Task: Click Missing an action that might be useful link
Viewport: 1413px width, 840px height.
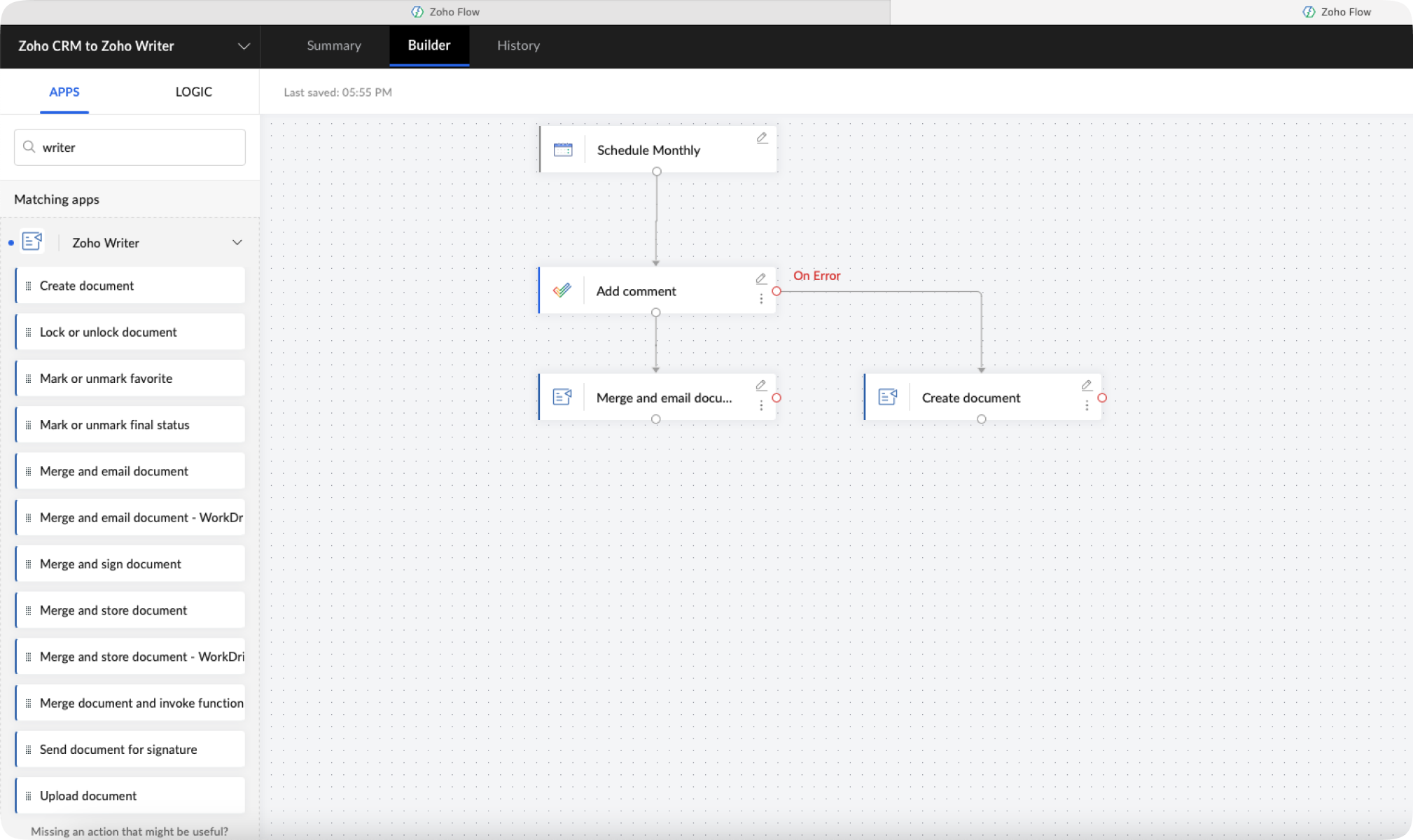Action: click(130, 832)
